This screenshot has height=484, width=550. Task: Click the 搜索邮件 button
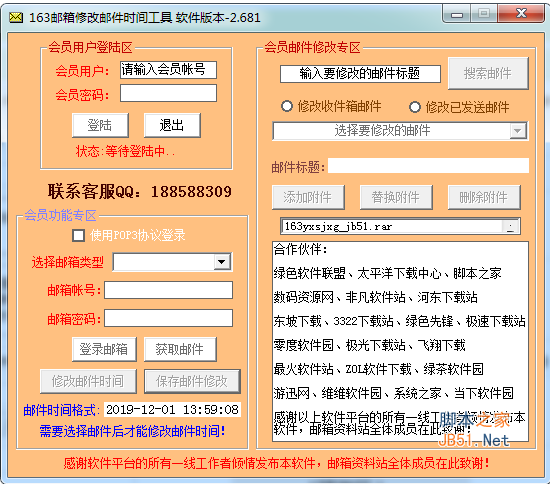pos(488,73)
